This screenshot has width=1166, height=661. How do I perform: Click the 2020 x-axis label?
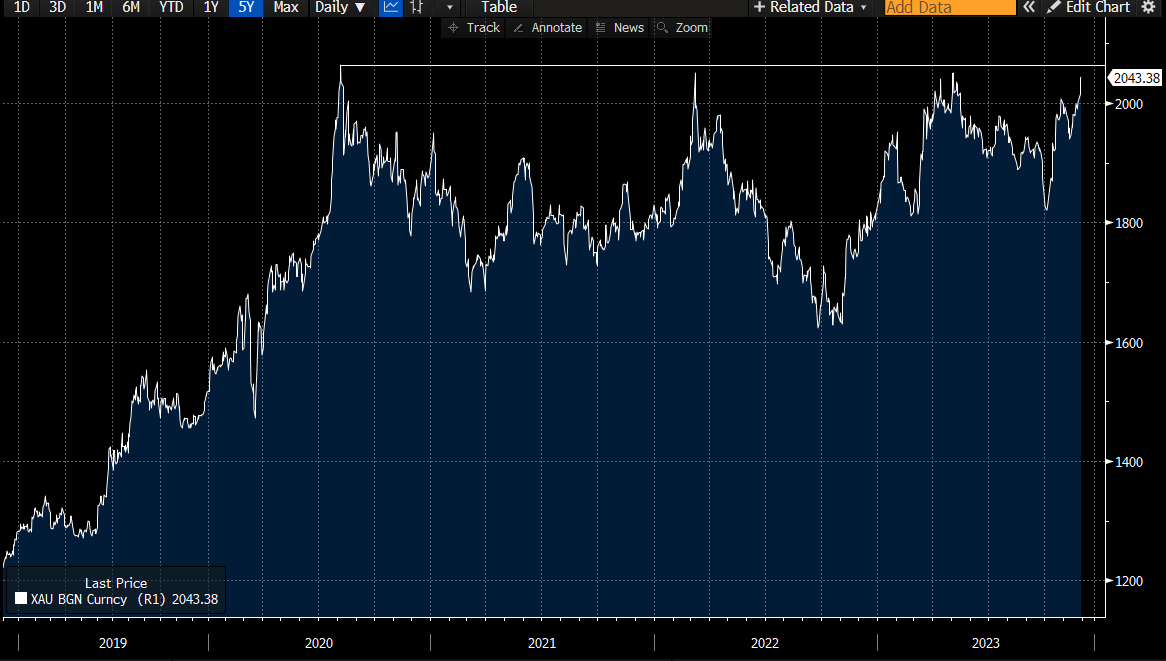pyautogui.click(x=319, y=643)
